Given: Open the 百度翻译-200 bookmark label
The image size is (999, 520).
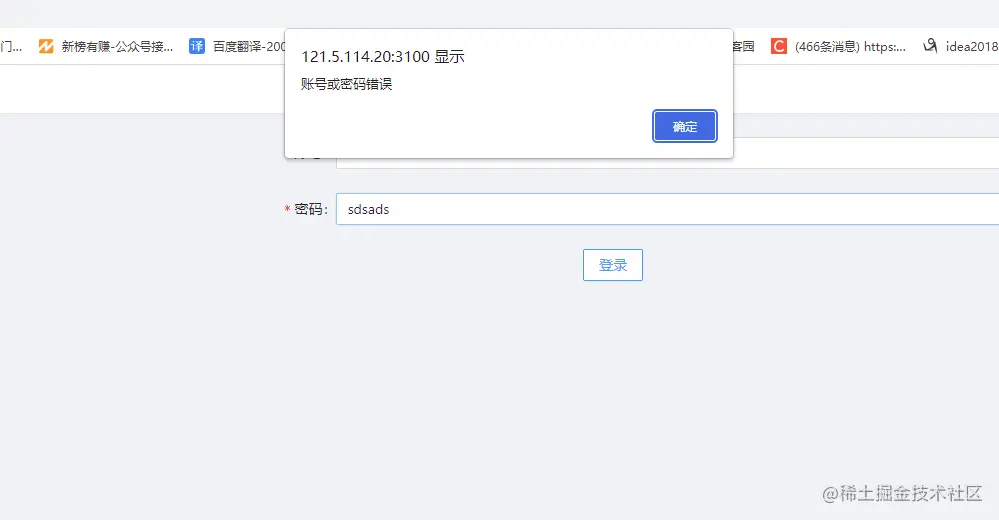Looking at the screenshot, I should coord(248,47).
